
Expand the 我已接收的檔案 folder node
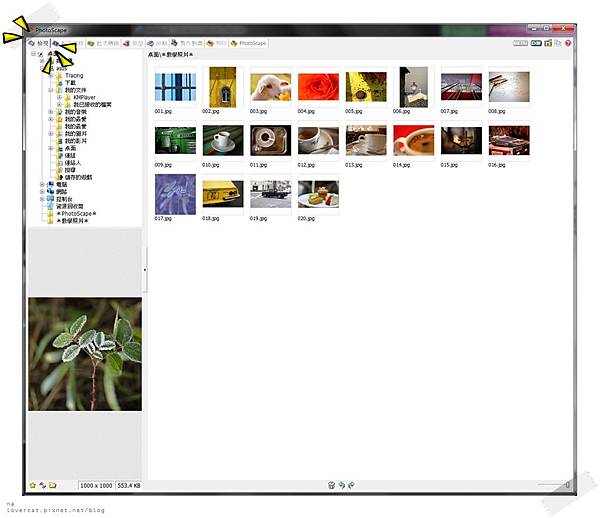coord(59,104)
